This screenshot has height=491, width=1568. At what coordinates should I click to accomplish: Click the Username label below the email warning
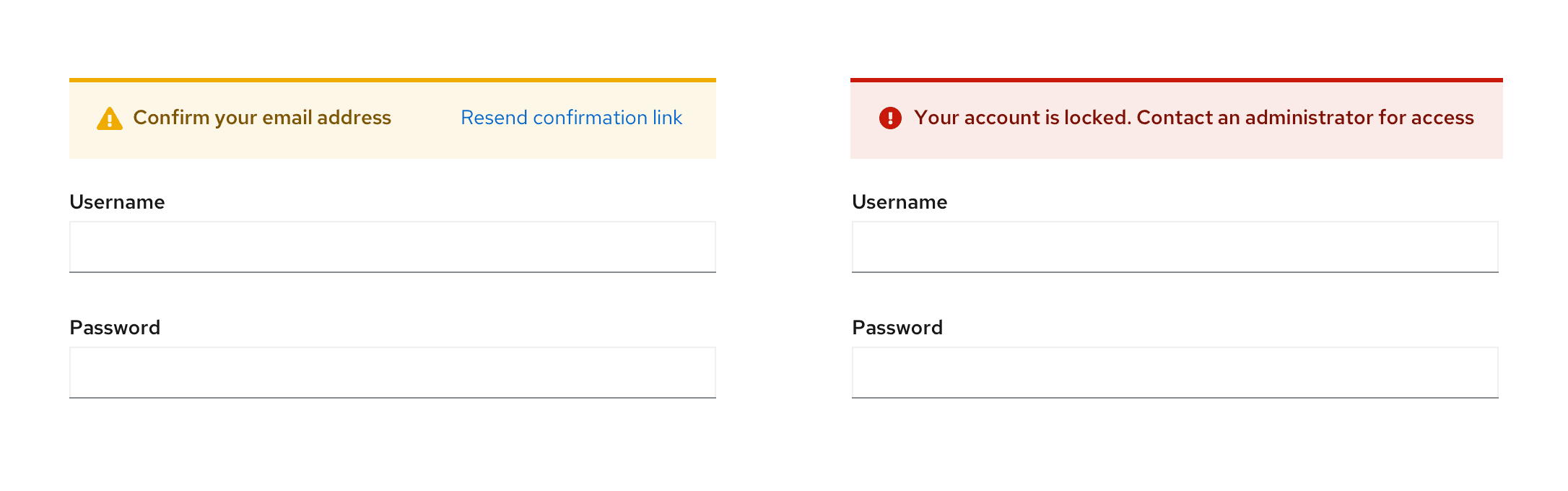point(117,202)
